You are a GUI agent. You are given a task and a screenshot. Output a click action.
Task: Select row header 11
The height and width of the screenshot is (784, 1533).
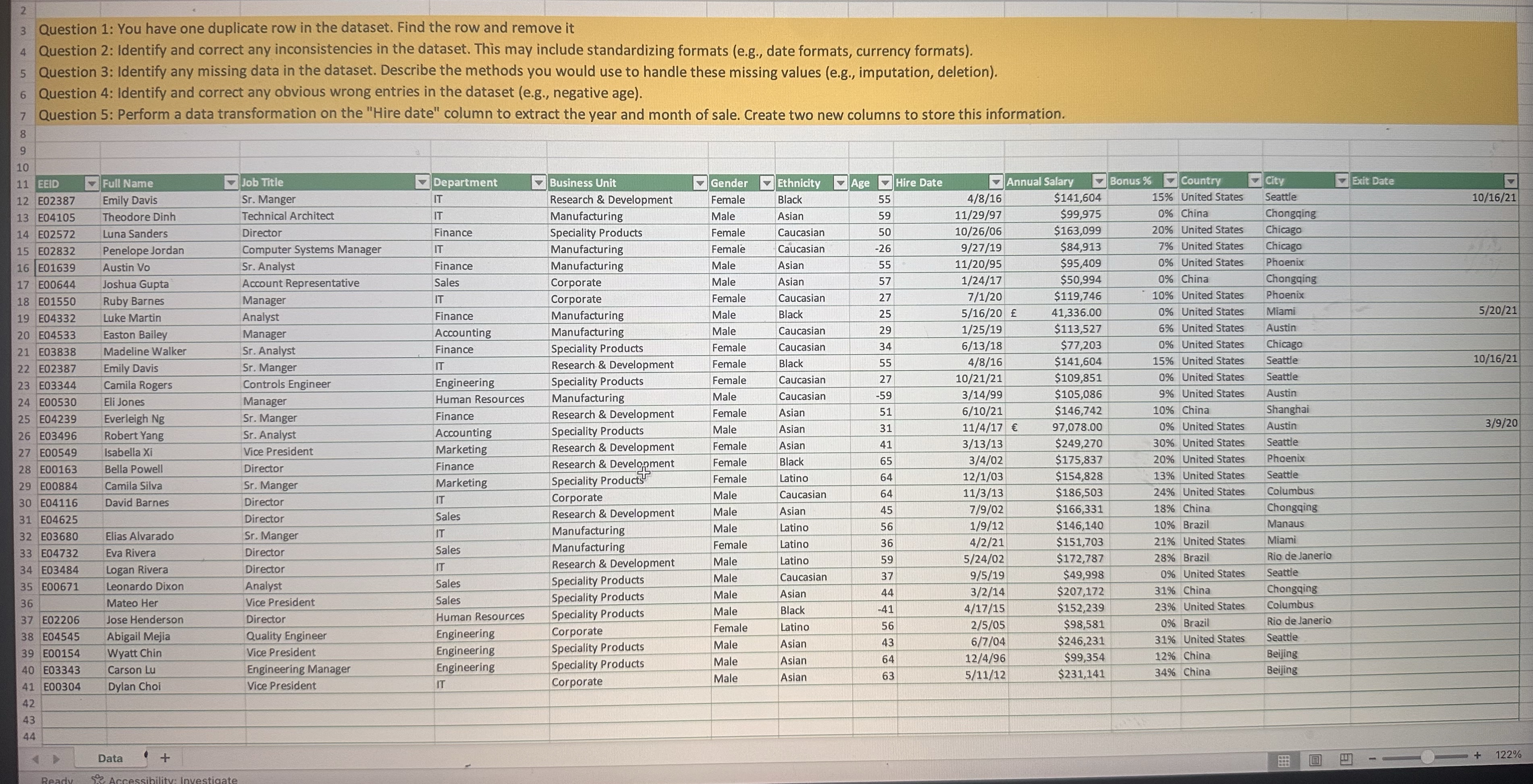click(x=23, y=185)
